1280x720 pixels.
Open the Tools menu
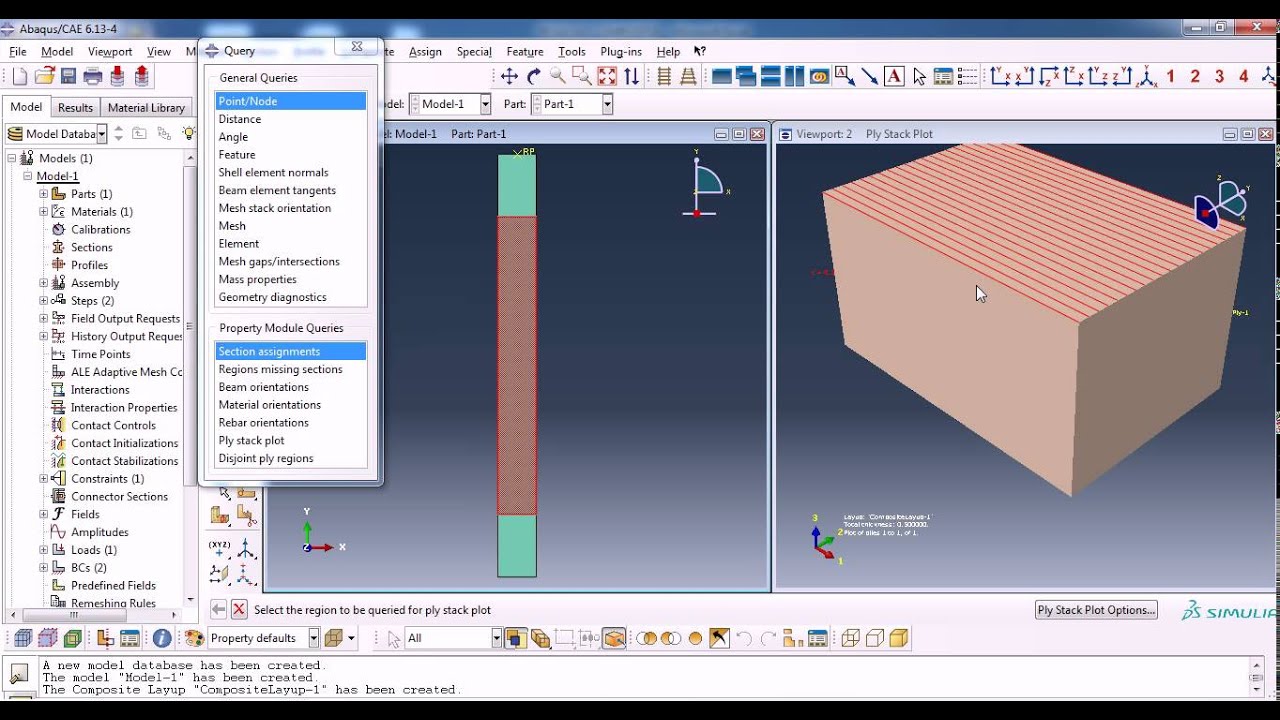(572, 51)
